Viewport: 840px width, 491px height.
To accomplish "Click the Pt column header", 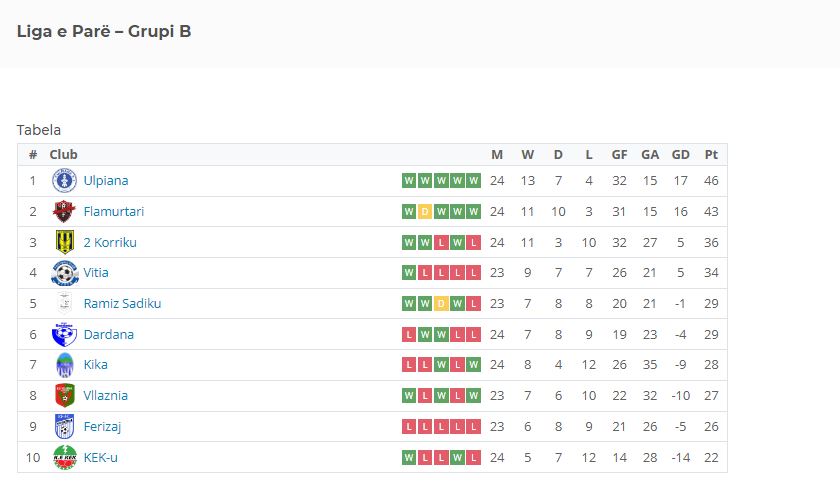I will pos(711,155).
